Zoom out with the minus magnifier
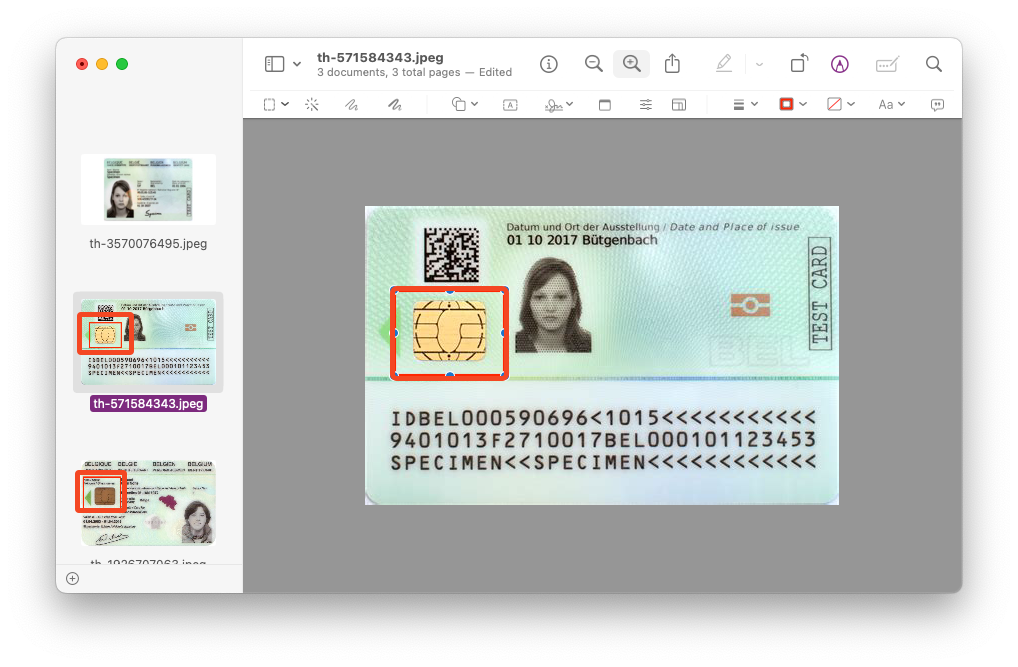 (593, 64)
